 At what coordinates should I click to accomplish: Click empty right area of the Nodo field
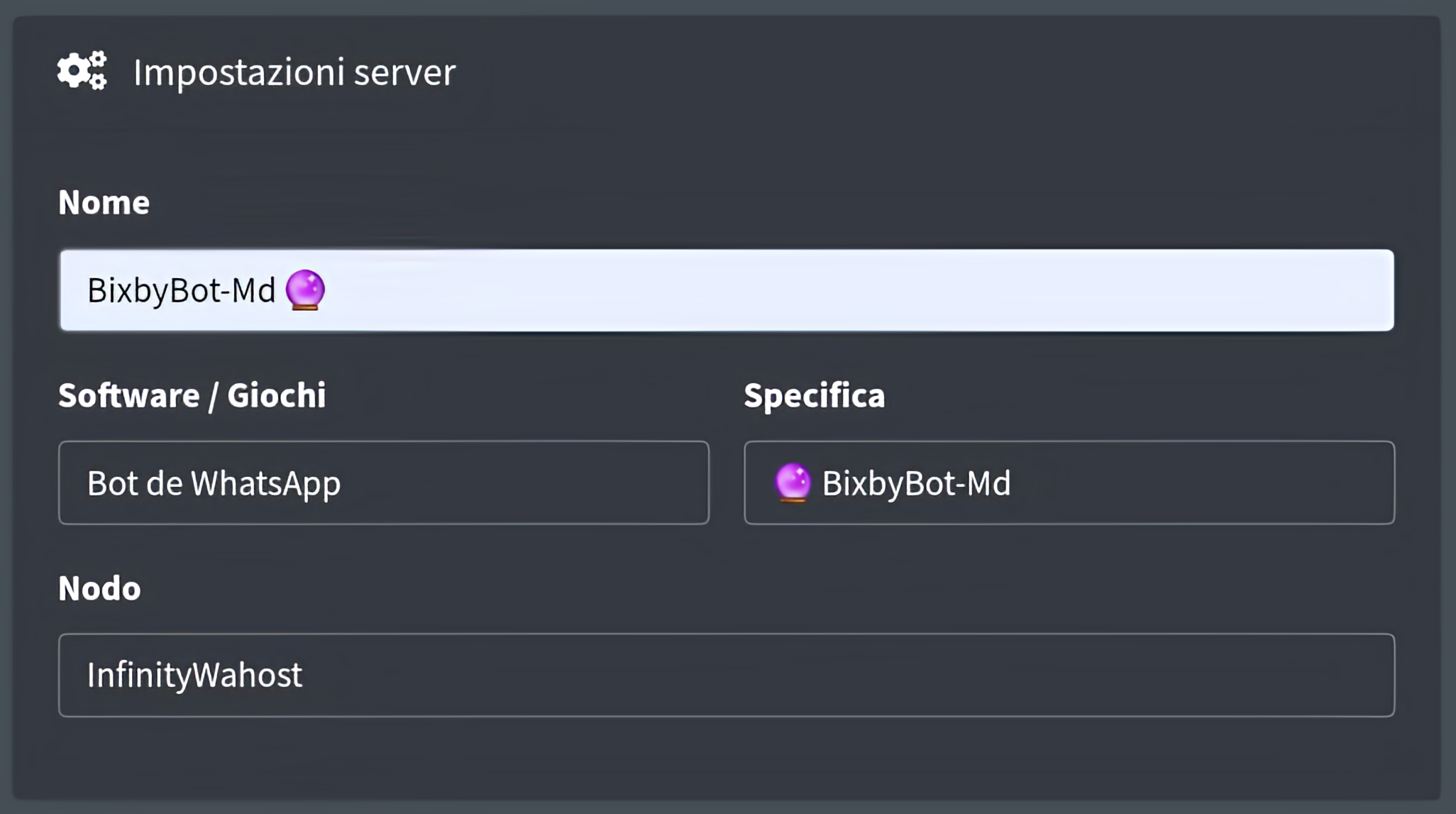(x=1064, y=675)
